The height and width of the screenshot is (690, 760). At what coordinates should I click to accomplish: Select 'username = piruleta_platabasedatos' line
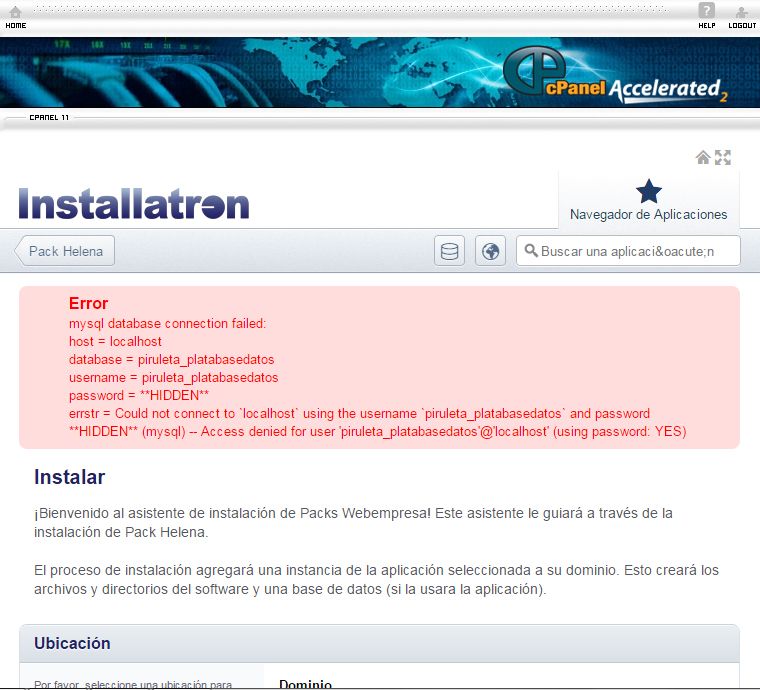click(x=174, y=377)
